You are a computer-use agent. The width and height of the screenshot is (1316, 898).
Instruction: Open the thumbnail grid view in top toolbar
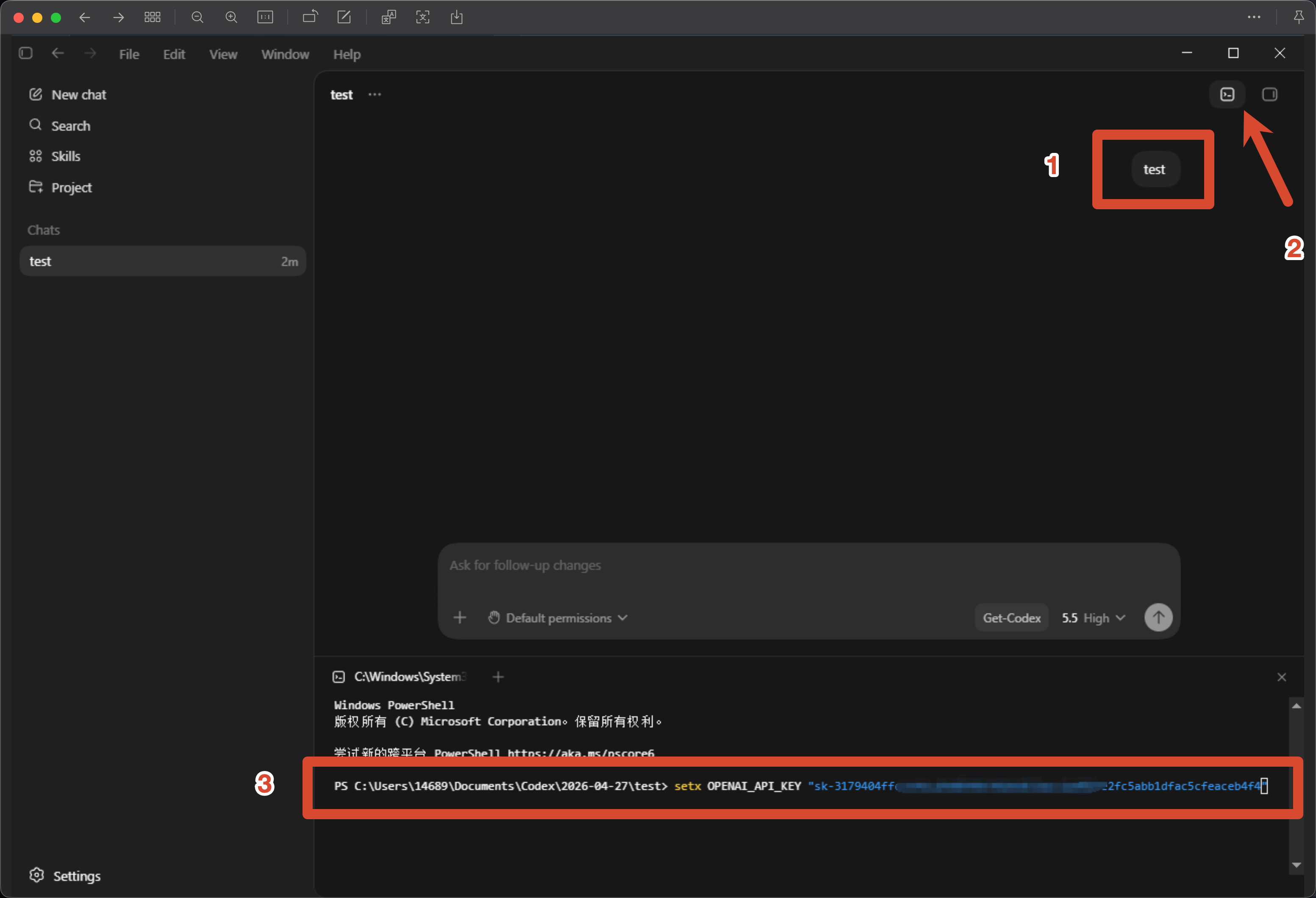[x=153, y=17]
